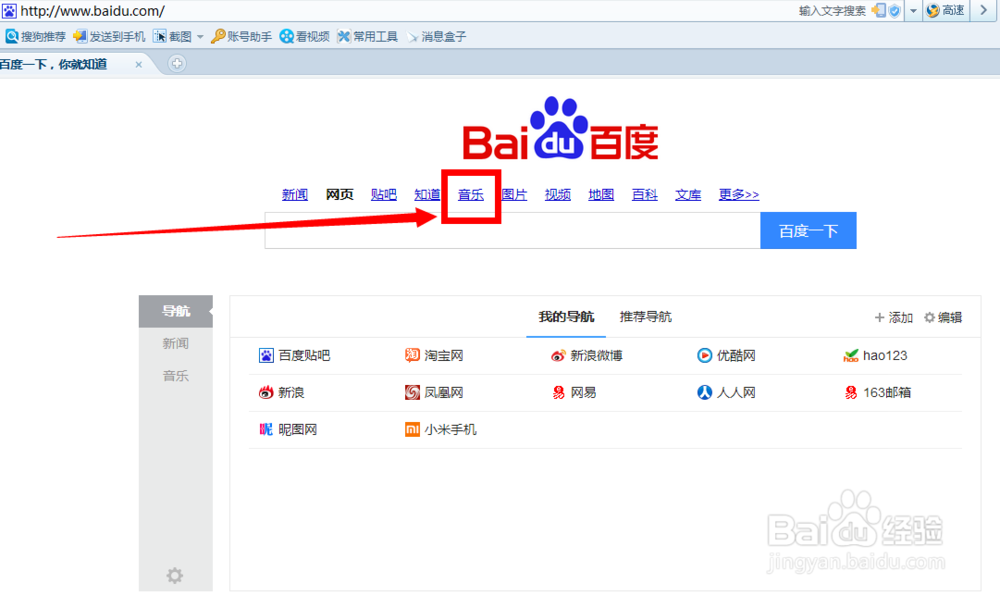This screenshot has height=596, width=1000.
Task: Select 新闻 in left sidebar
Action: (175, 344)
